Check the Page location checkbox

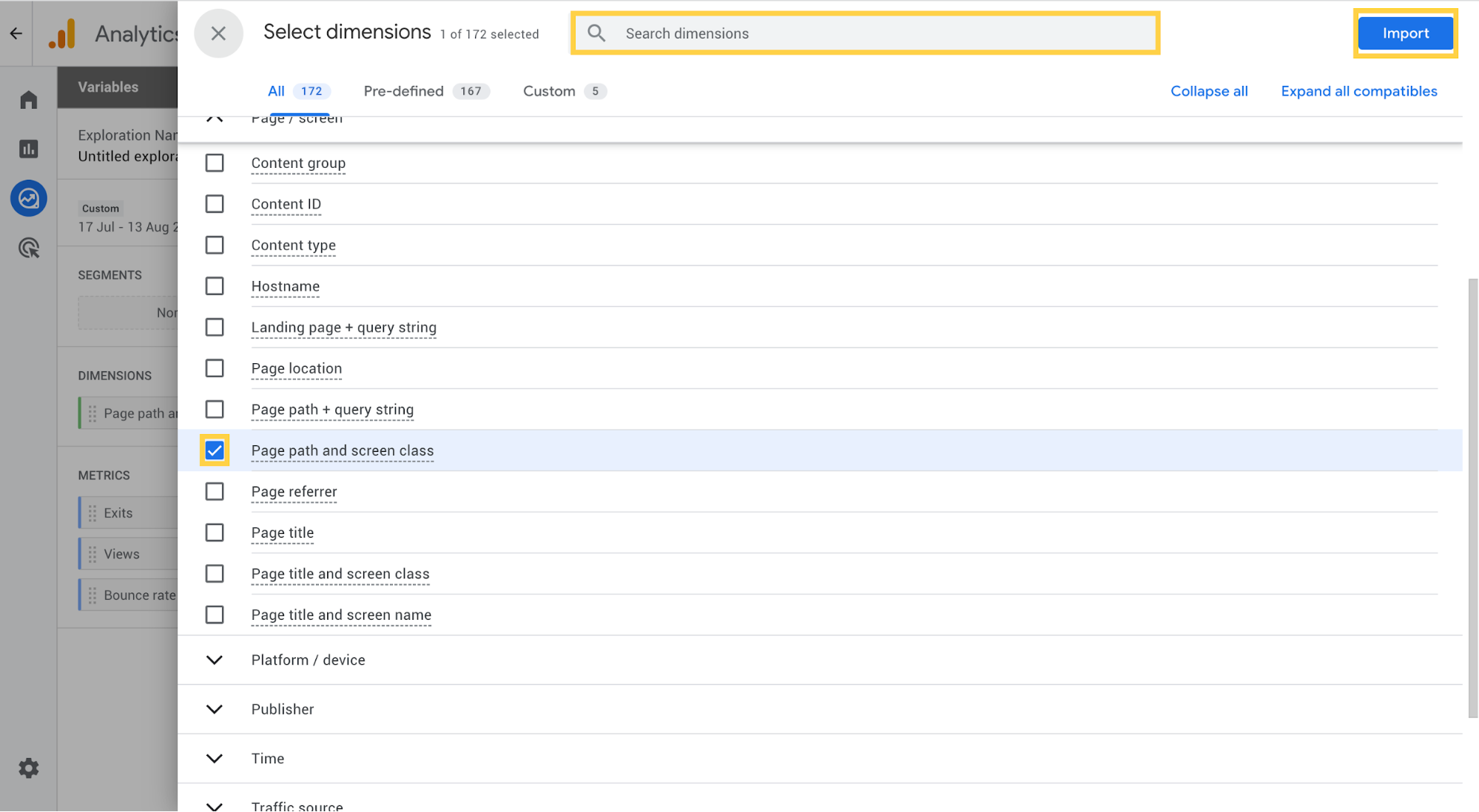tap(215, 368)
